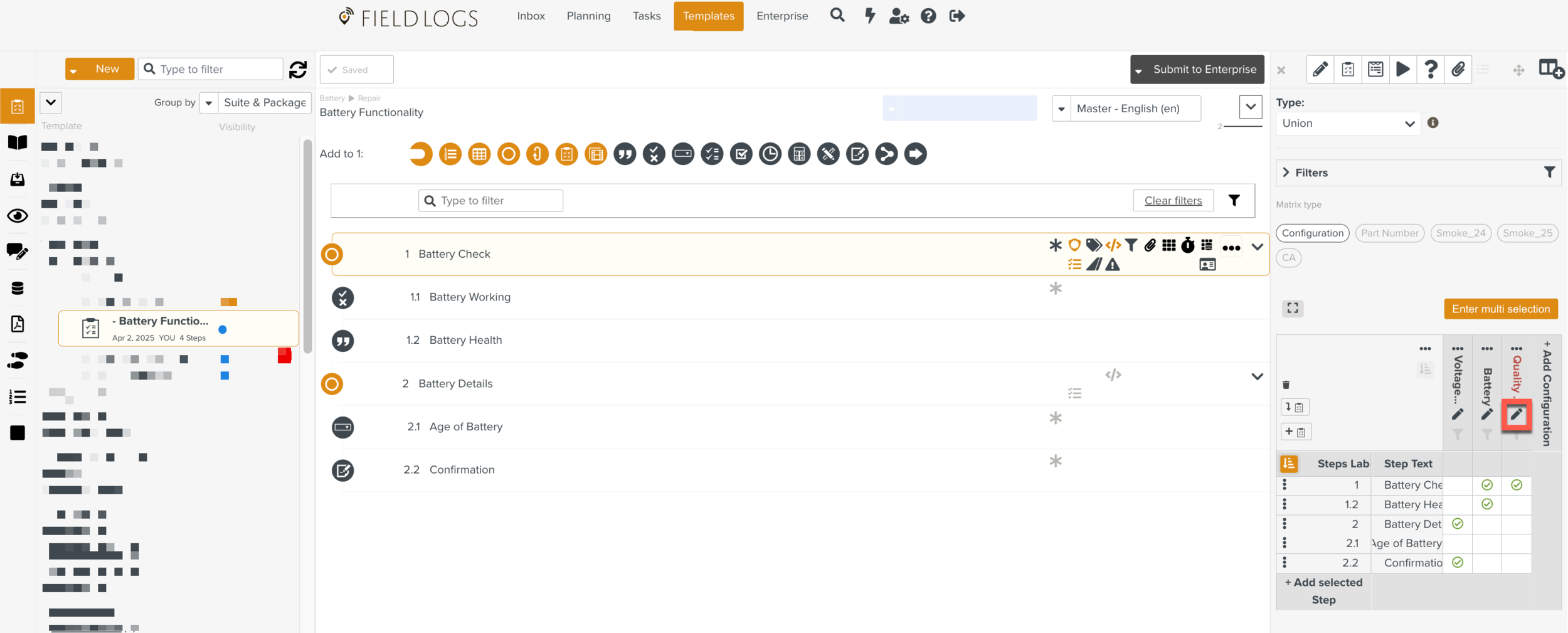Screen dimensions: 1568x633
Task: Click the warning triangle icon on Battery Check
Action: tap(1112, 265)
